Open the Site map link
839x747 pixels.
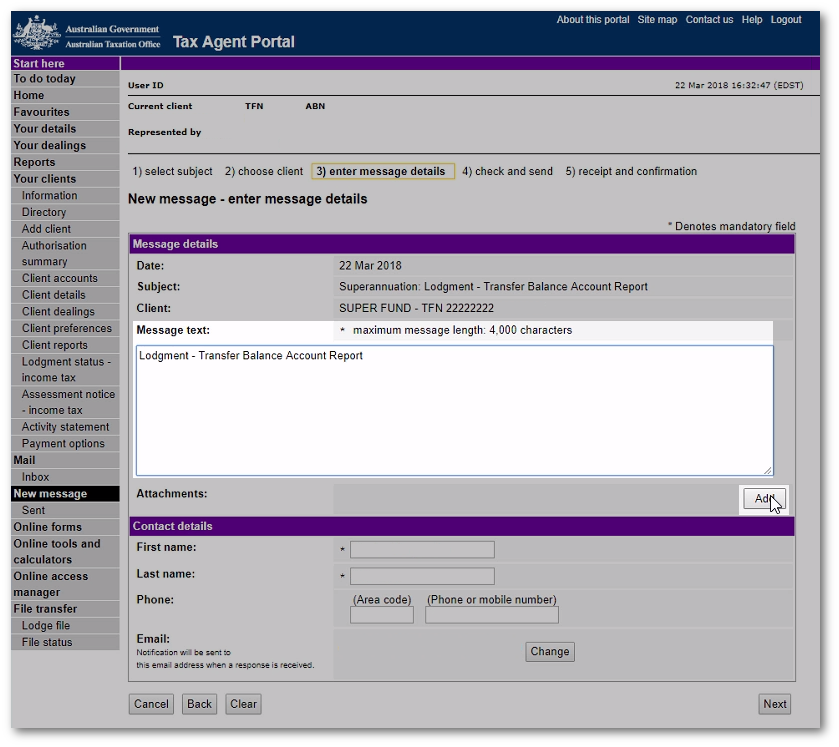pyautogui.click(x=657, y=20)
